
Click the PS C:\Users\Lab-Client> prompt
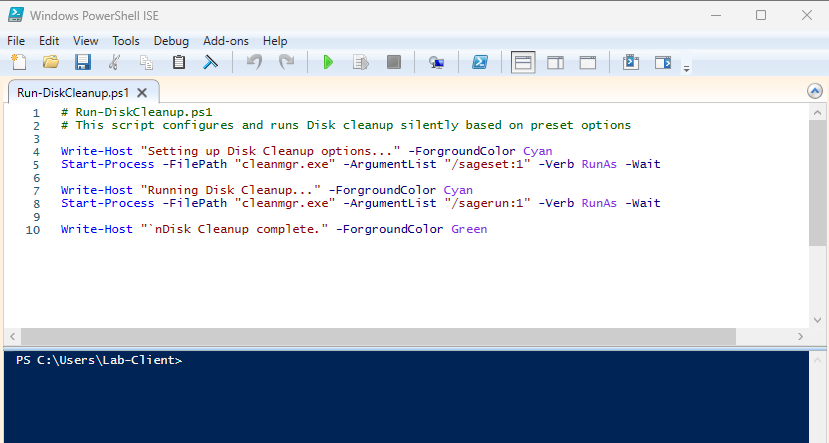pyautogui.click(x=99, y=360)
